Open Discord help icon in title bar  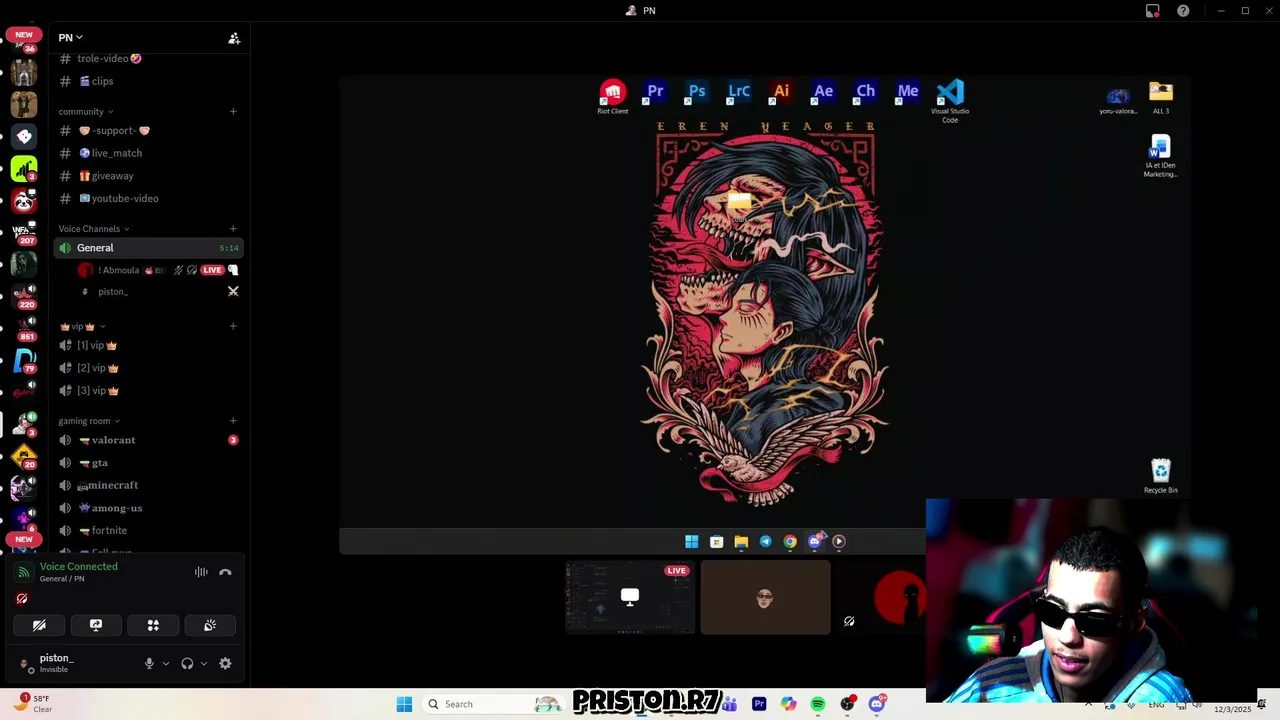[x=1183, y=11]
